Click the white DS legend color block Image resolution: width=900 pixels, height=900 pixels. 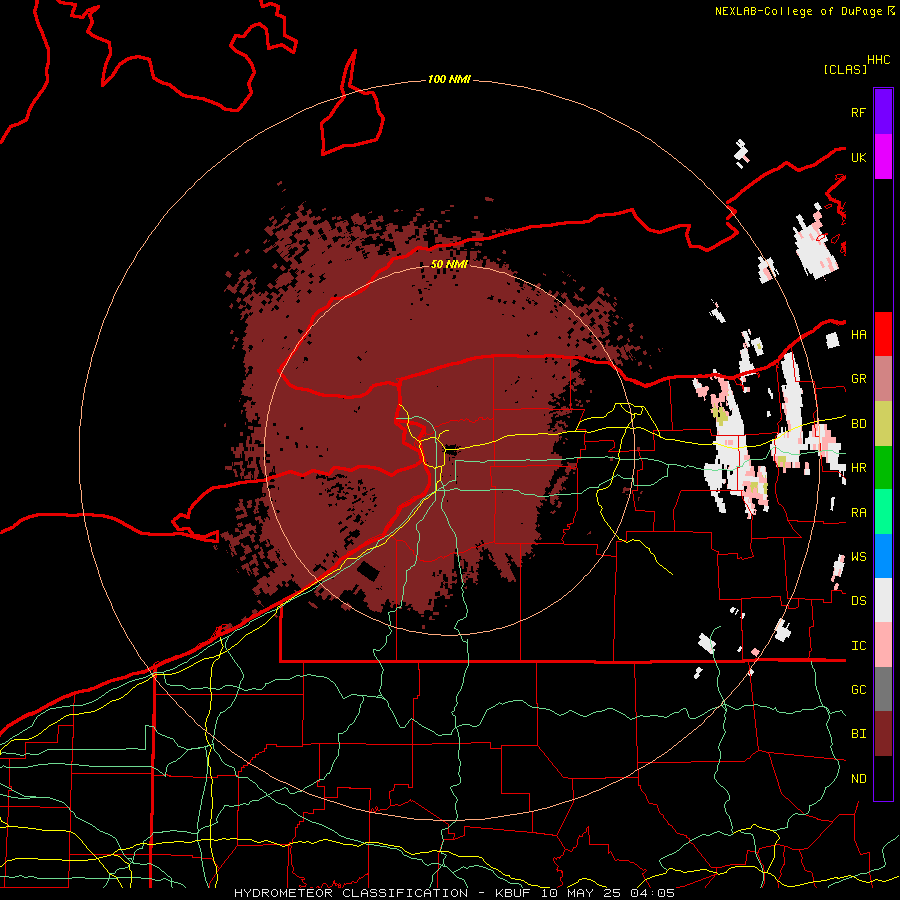[883, 600]
